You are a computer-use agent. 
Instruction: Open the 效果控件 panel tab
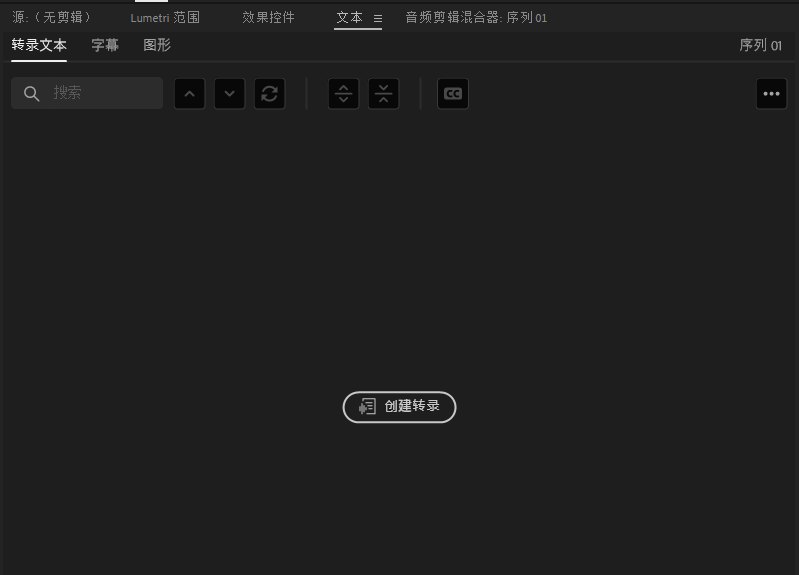point(268,18)
